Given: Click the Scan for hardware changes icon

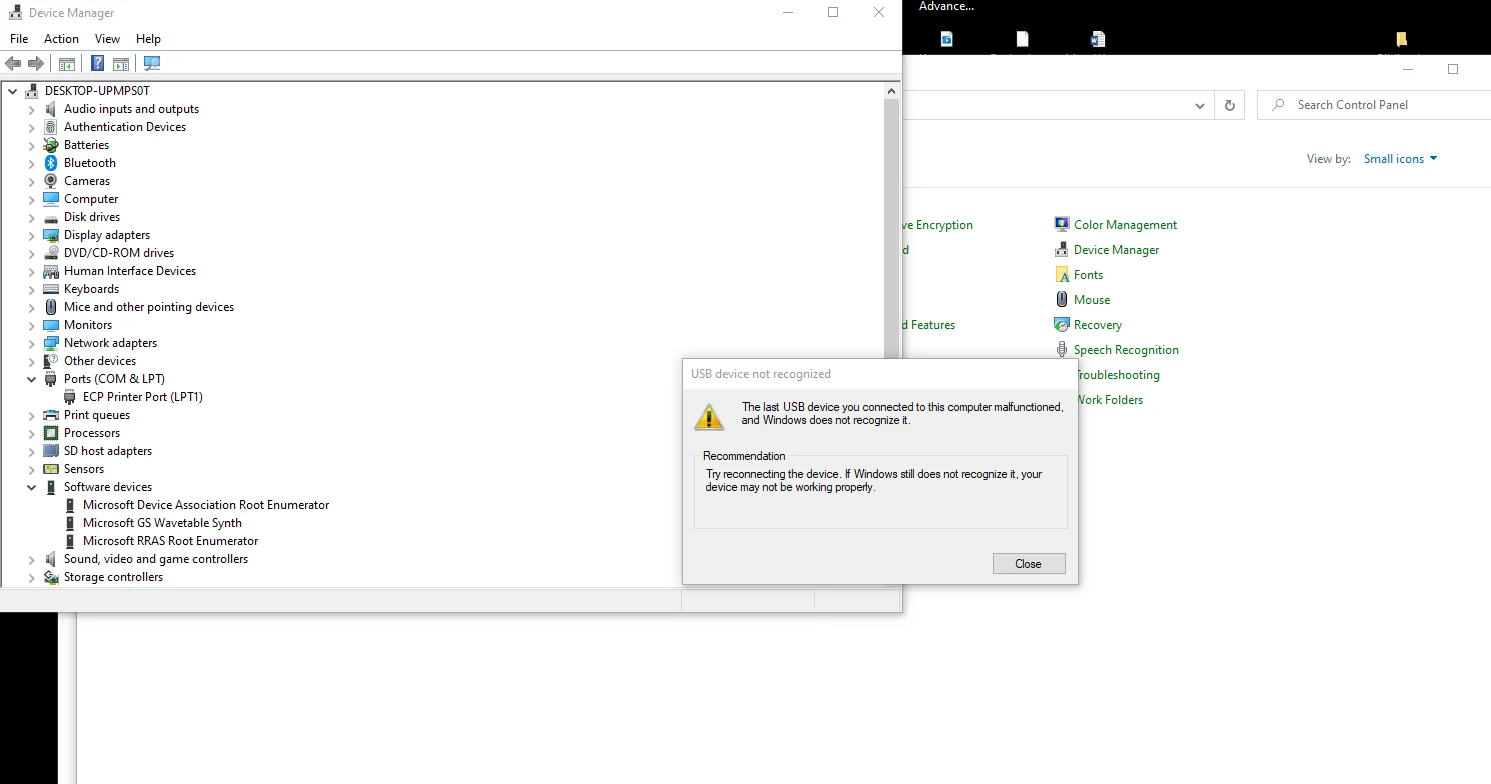Looking at the screenshot, I should (152, 64).
